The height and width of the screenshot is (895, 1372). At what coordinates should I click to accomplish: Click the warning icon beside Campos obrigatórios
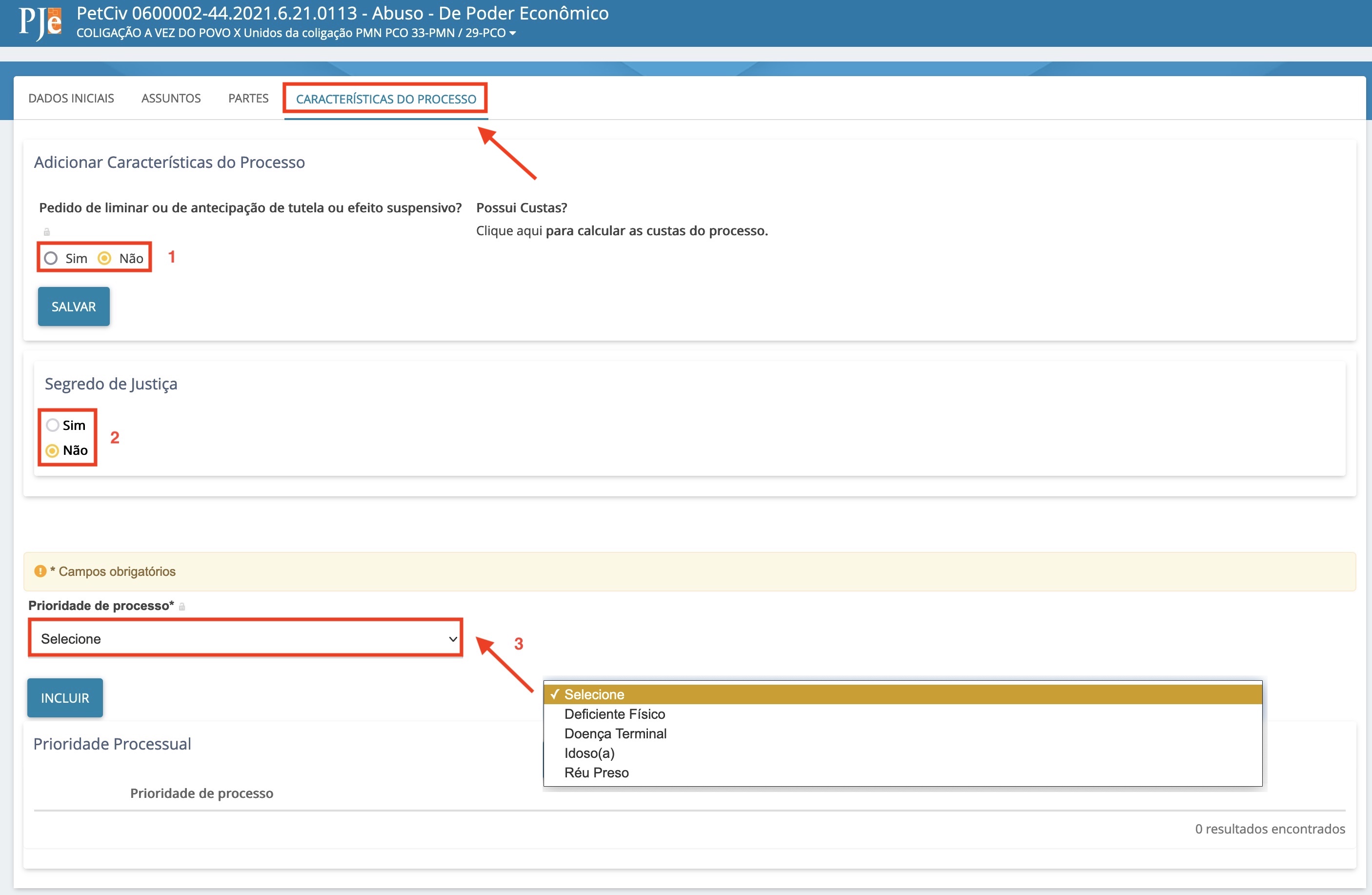[x=40, y=571]
